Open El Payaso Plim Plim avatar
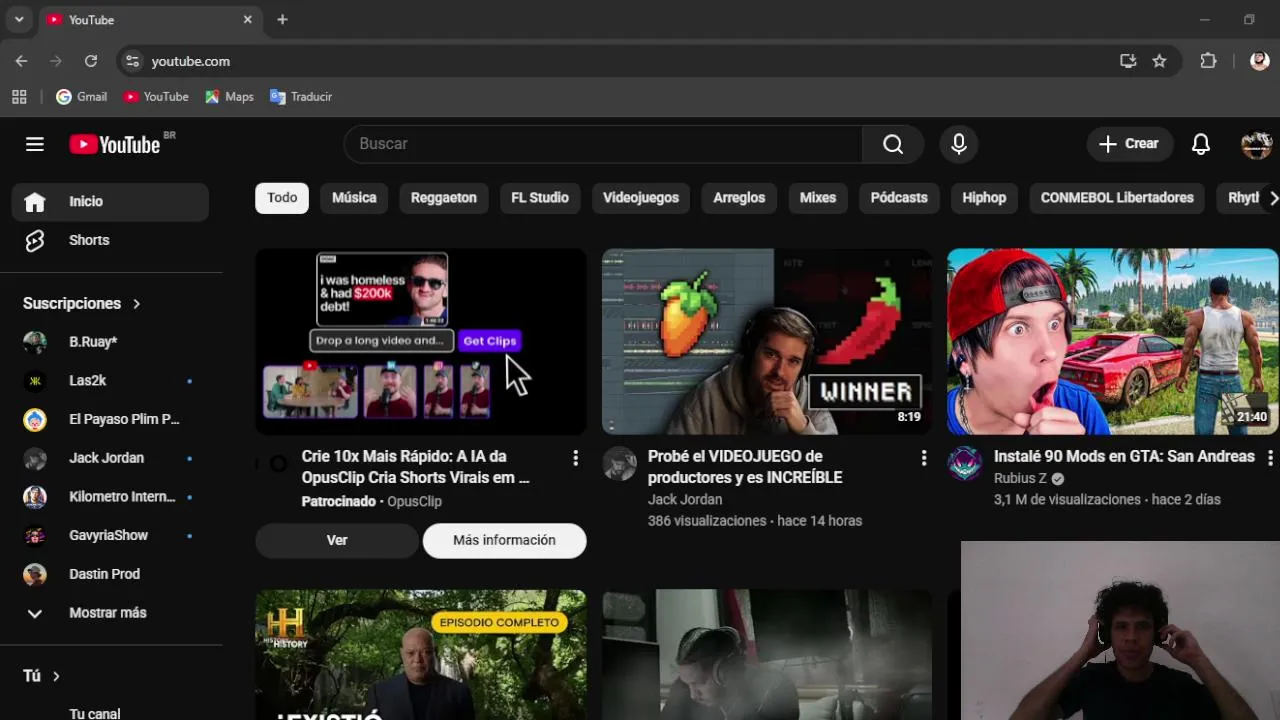The image size is (1280, 720). (35, 419)
